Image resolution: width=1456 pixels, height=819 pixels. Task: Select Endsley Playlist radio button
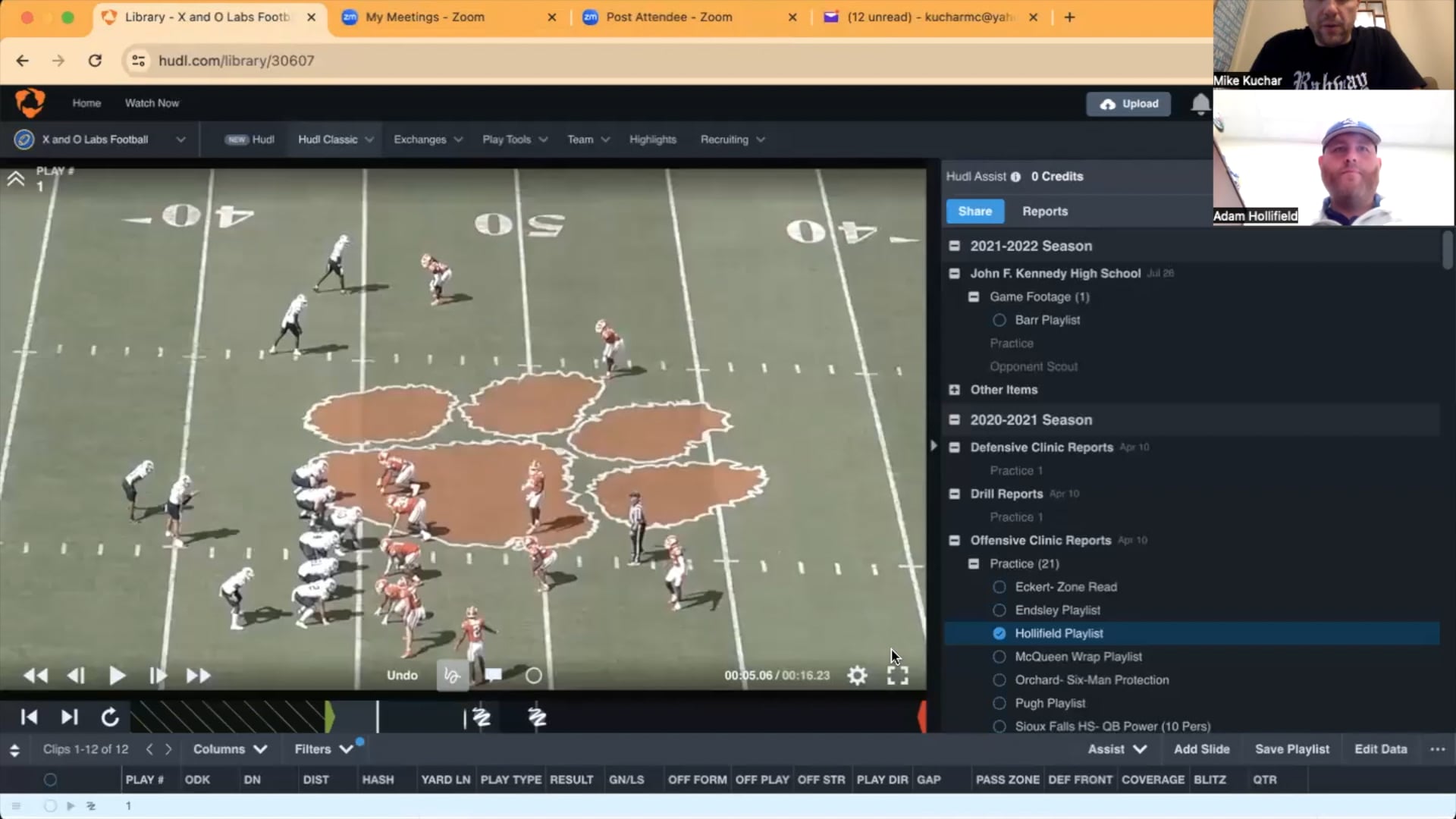[x=999, y=610]
